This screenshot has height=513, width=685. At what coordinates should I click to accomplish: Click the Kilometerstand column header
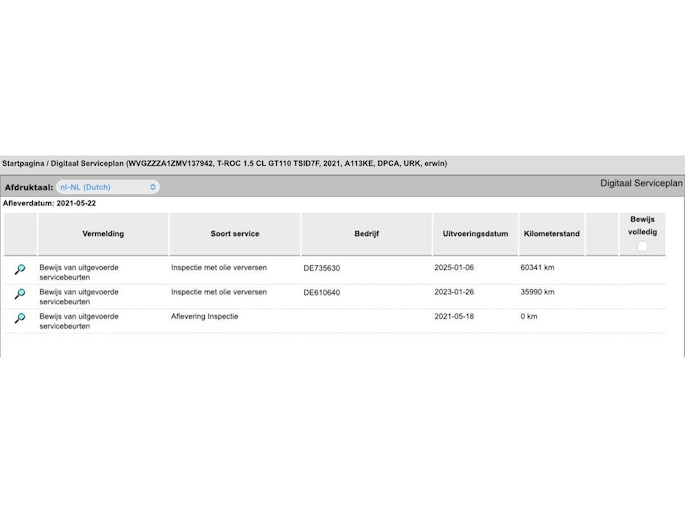click(551, 234)
